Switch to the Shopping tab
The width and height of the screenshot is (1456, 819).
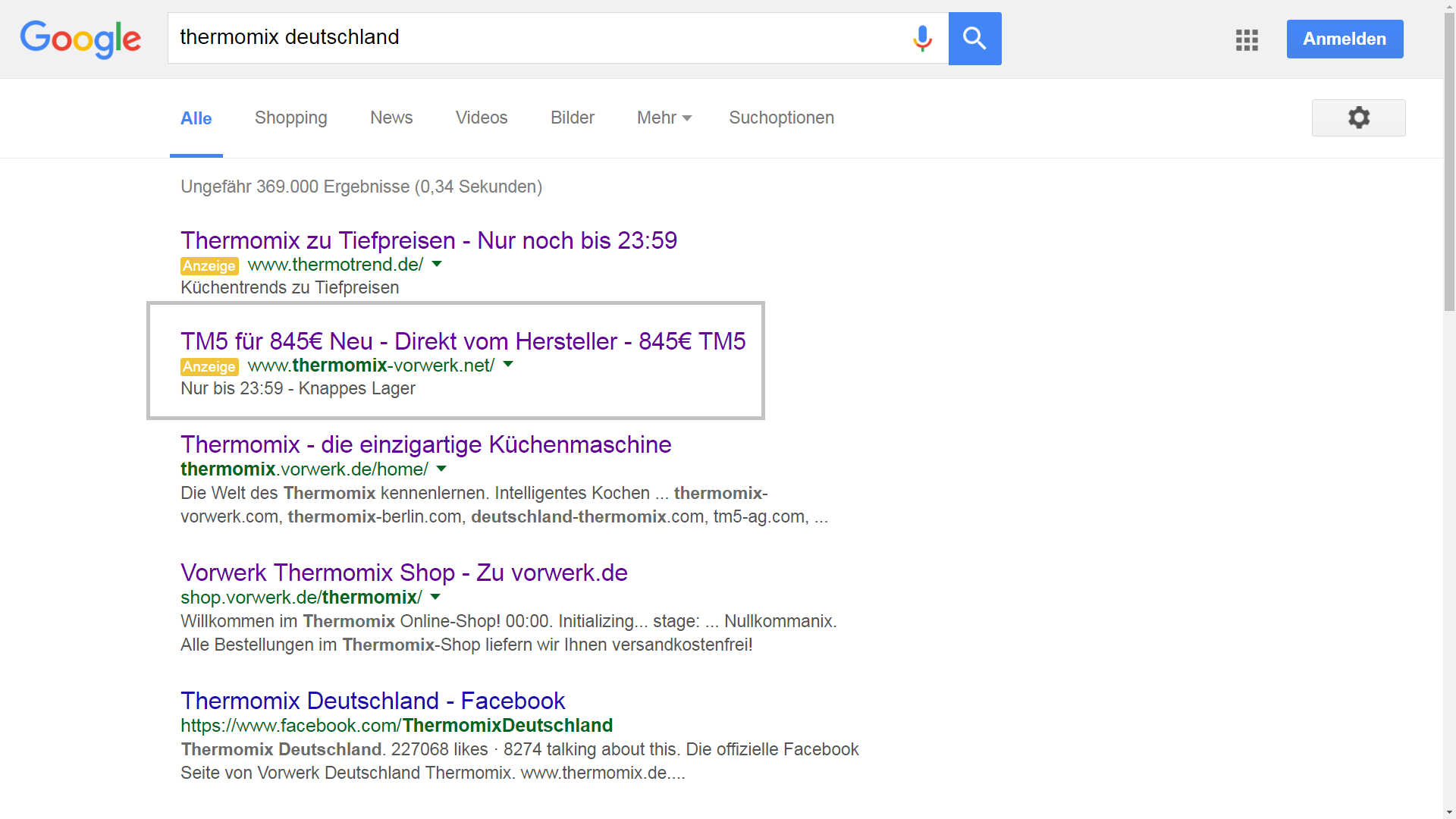tap(291, 118)
